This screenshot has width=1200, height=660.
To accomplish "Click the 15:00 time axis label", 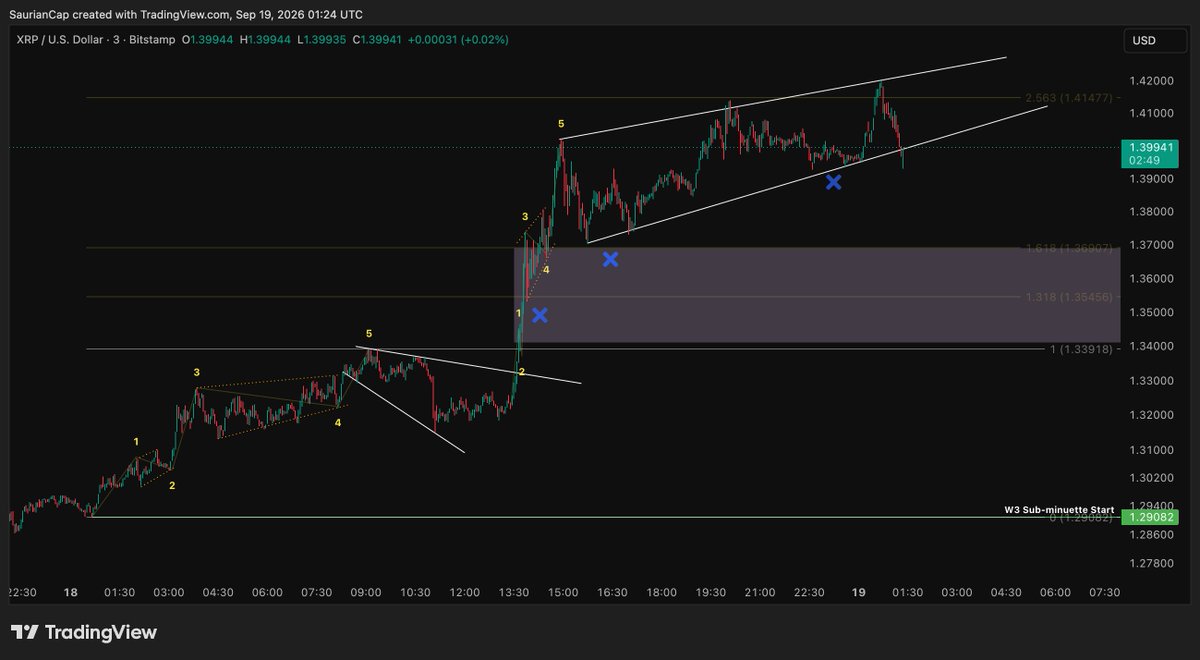I will (x=563, y=593).
